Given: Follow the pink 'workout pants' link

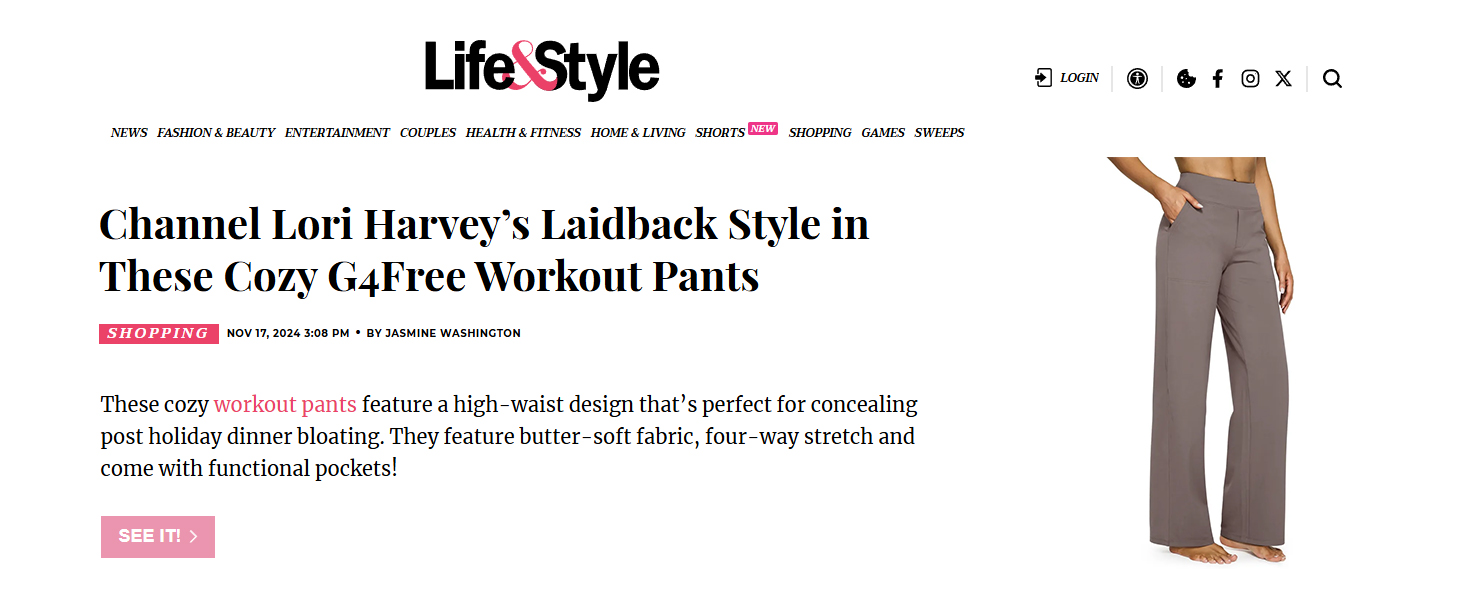Looking at the screenshot, I should 285,405.
